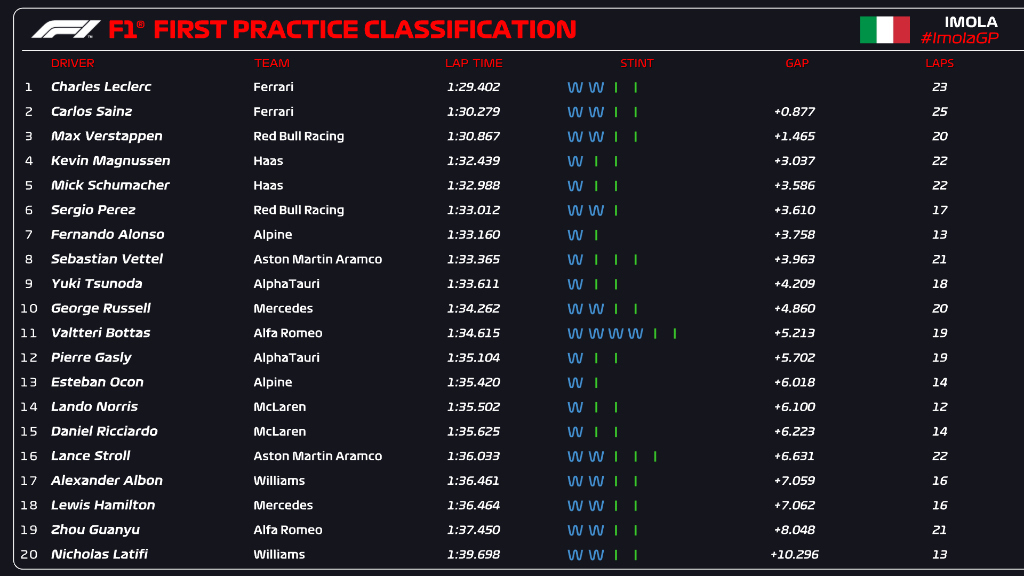Open the #ImolaGP hashtag
The width and height of the screenshot is (1024, 576).
958,38
